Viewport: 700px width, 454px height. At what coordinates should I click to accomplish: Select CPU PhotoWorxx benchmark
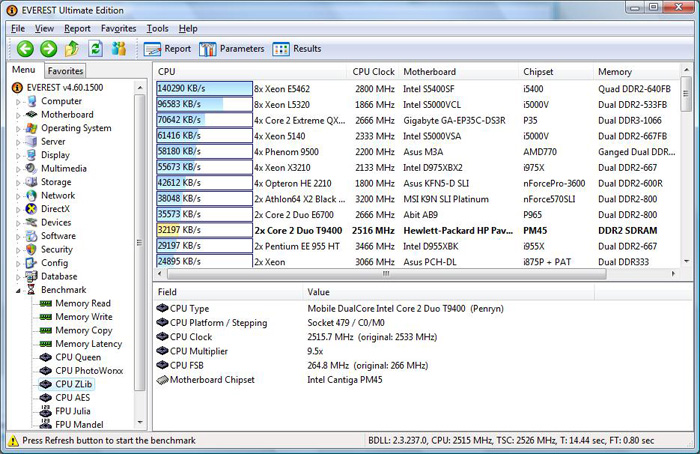(x=89, y=371)
